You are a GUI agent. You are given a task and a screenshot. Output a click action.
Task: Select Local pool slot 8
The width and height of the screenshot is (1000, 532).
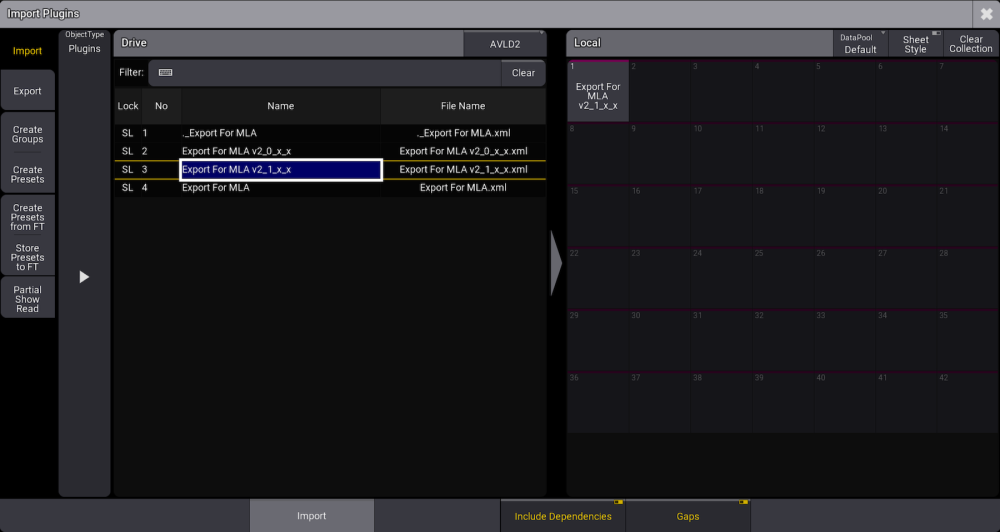click(x=598, y=154)
